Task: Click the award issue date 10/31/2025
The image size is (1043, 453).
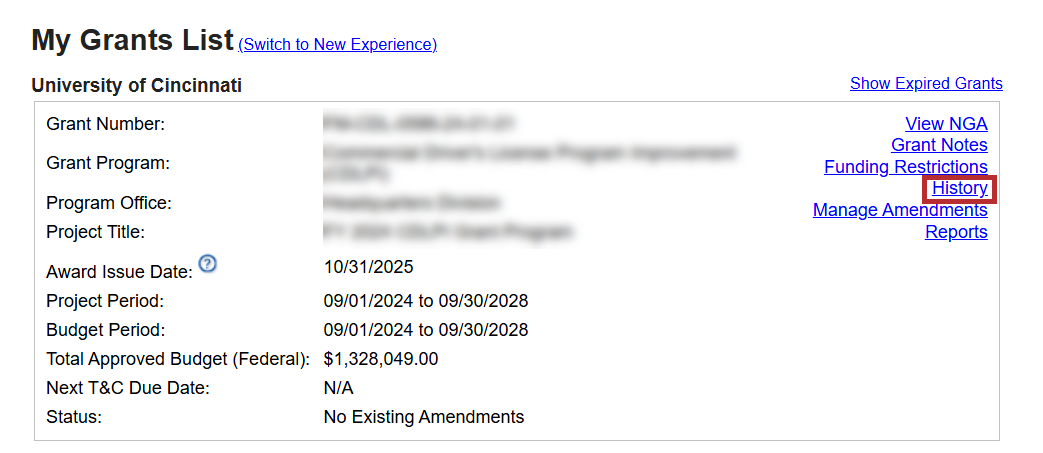Action: tap(368, 267)
